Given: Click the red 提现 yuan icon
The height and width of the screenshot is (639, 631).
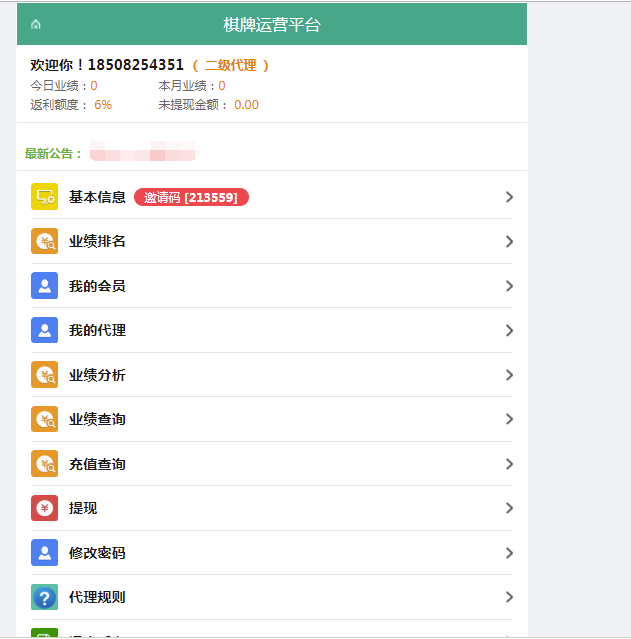Looking at the screenshot, I should pos(44,508).
